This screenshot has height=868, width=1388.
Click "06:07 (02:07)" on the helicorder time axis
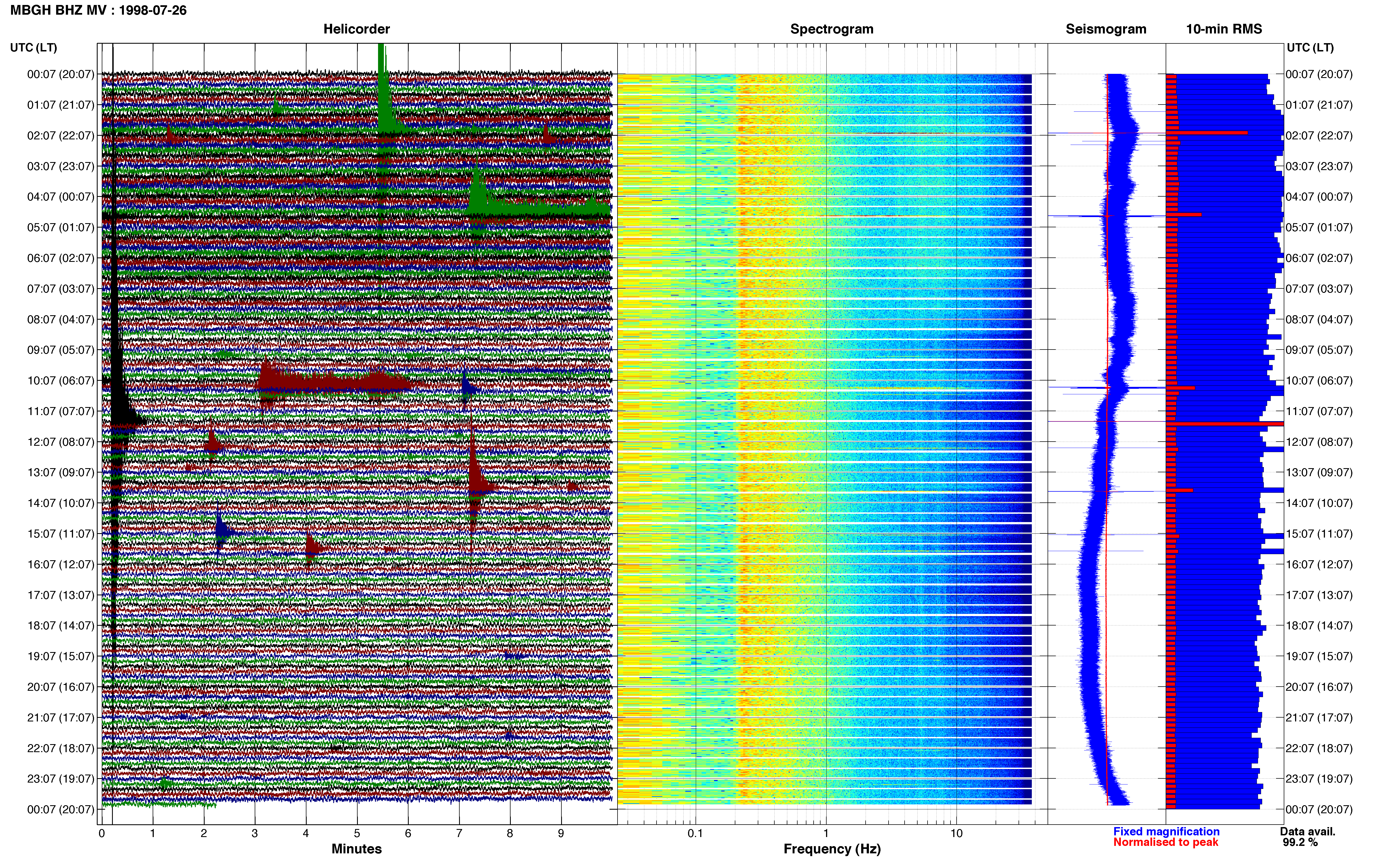(x=60, y=258)
